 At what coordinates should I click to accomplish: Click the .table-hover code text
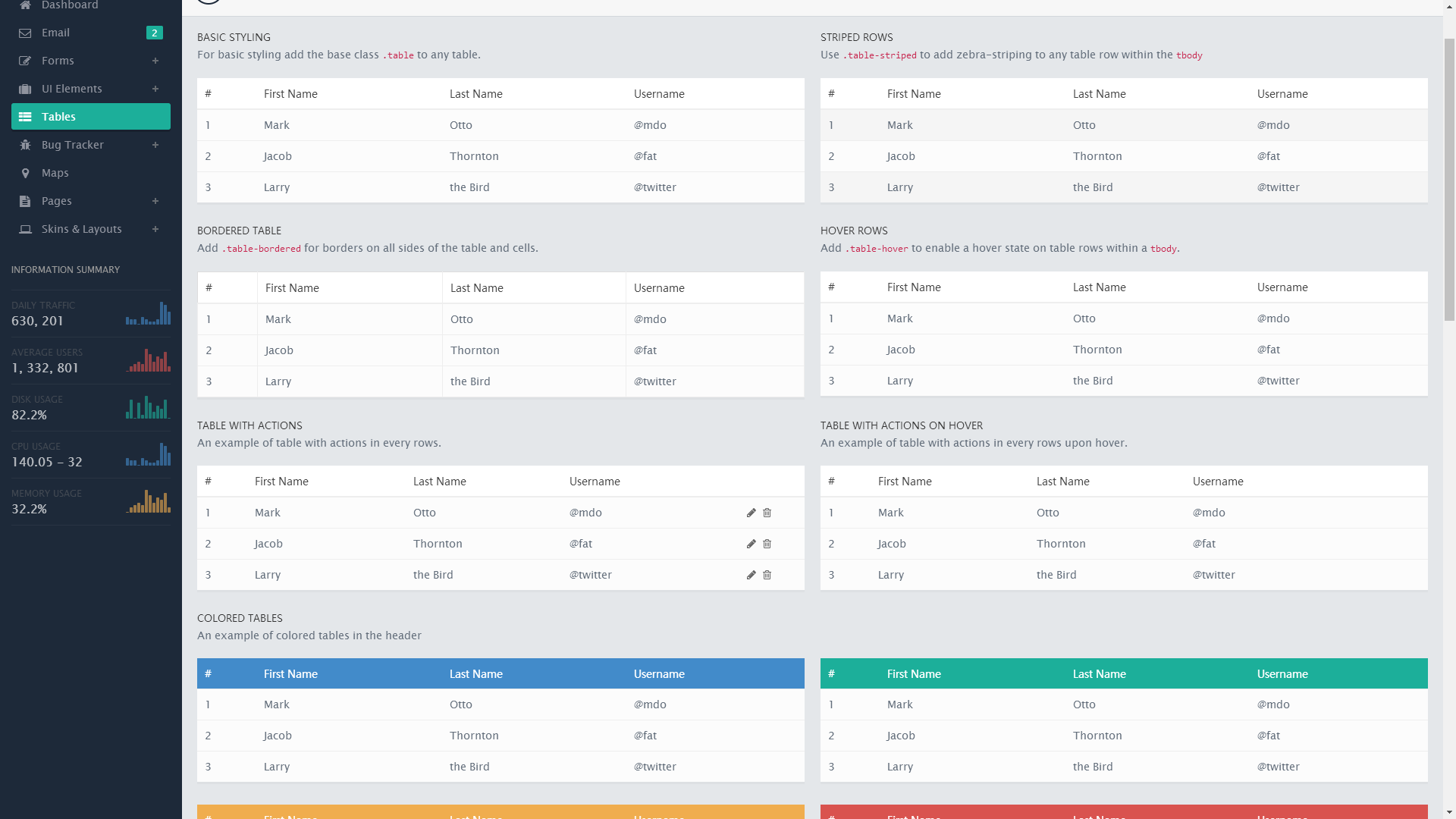pos(876,249)
